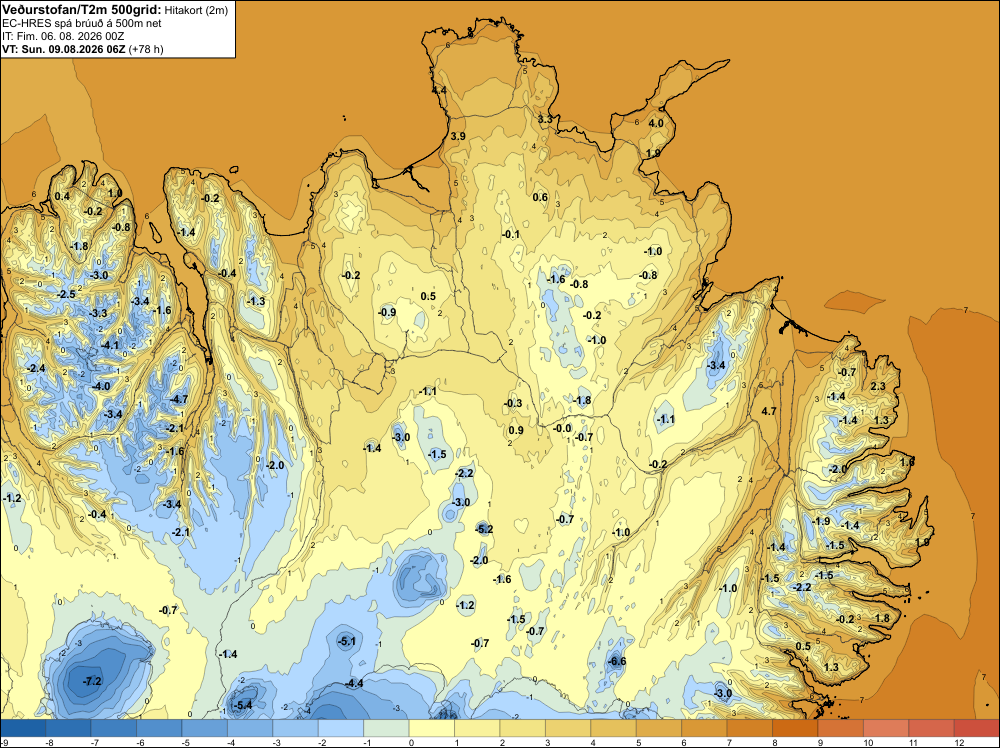Click the -5.2 temperature value
The width and height of the screenshot is (1000, 748).
(483, 529)
